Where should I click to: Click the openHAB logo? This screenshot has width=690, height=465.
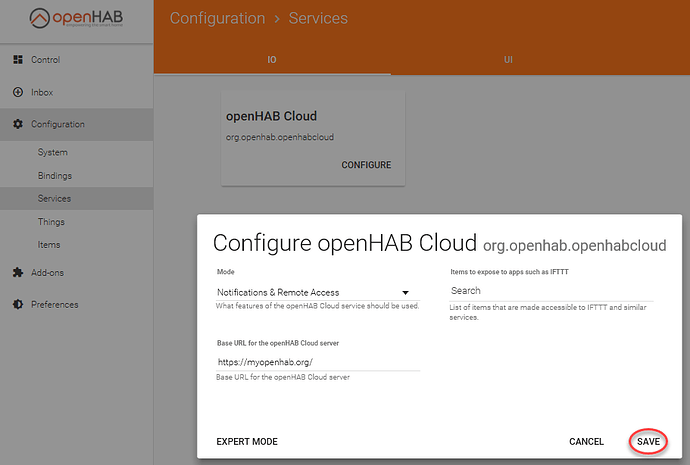(x=76, y=18)
